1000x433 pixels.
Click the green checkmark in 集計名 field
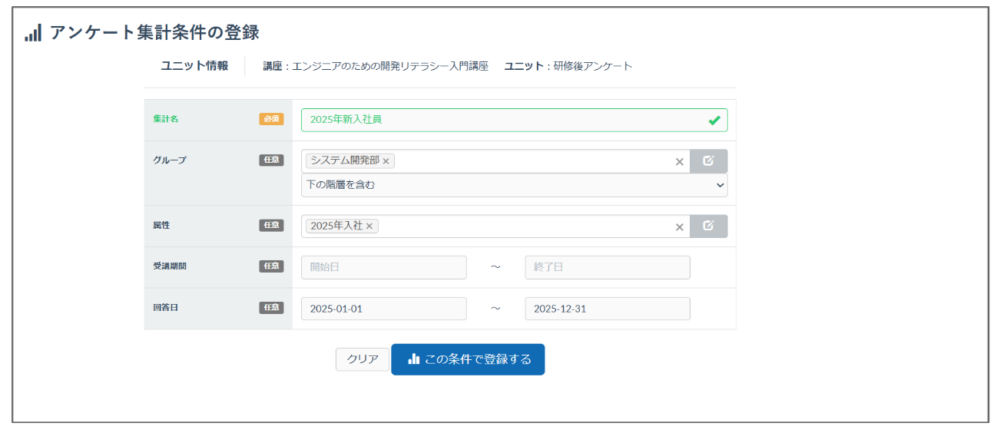click(x=713, y=120)
